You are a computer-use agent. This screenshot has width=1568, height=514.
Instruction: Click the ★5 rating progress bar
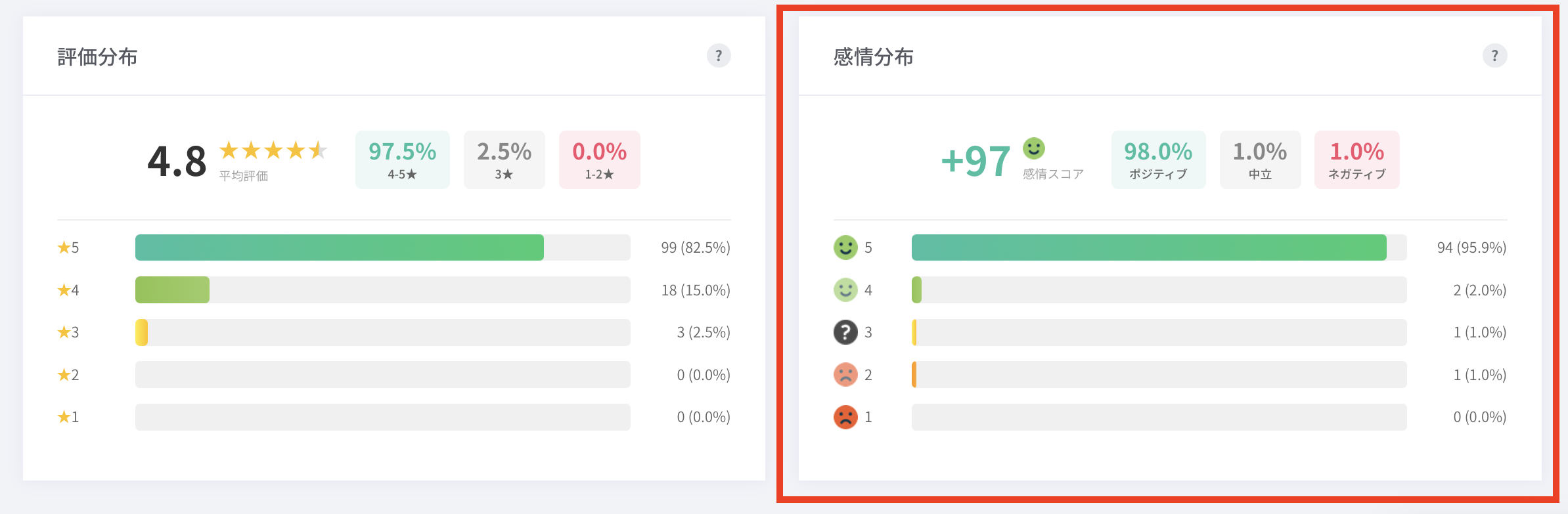[382, 247]
